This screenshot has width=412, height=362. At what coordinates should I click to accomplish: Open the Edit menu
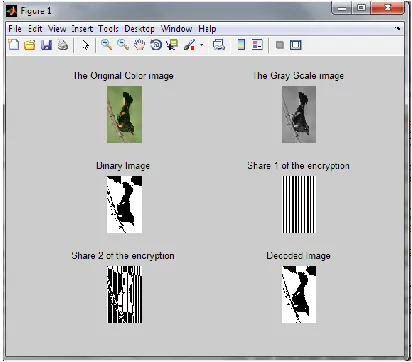click(35, 29)
